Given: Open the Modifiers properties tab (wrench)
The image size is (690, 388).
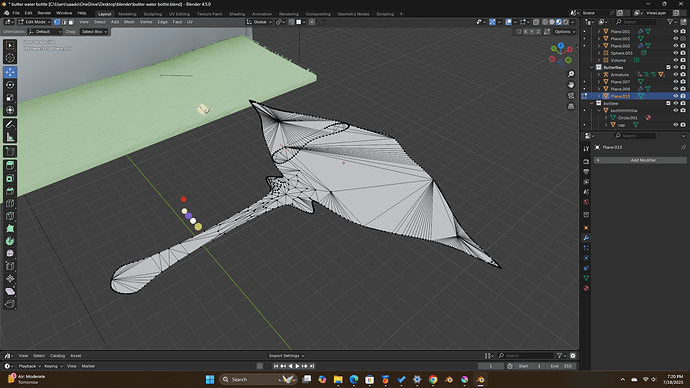Looking at the screenshot, I should [x=586, y=238].
